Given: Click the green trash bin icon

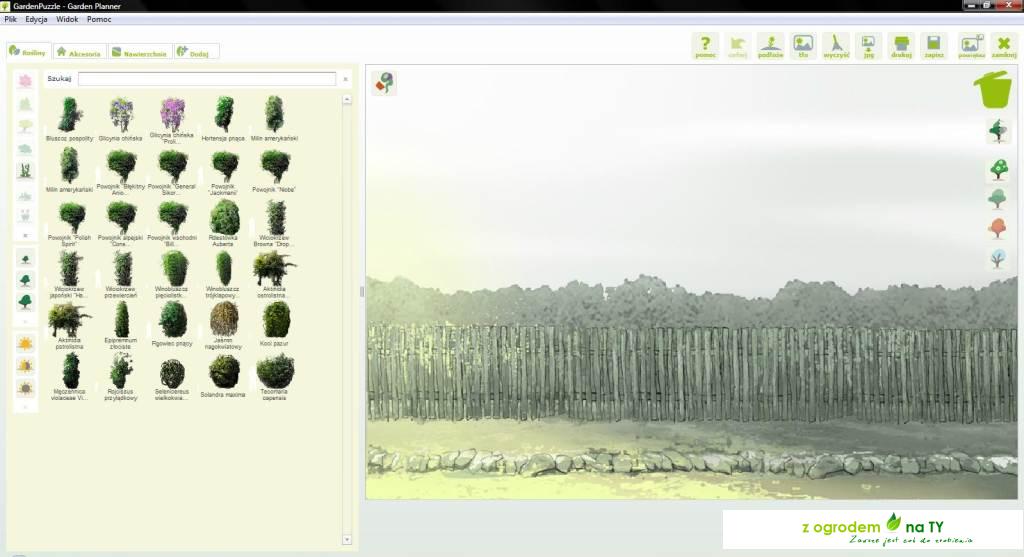Looking at the screenshot, I should click(x=993, y=89).
